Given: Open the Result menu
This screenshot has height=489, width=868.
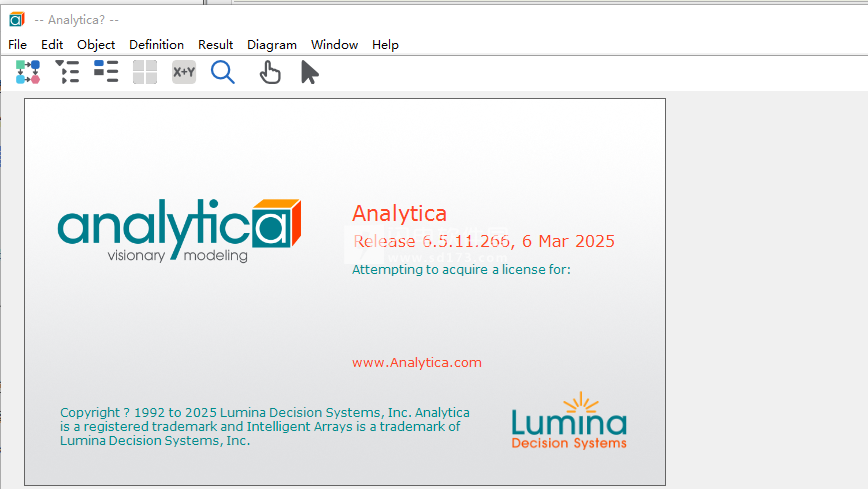Looking at the screenshot, I should coord(215,45).
